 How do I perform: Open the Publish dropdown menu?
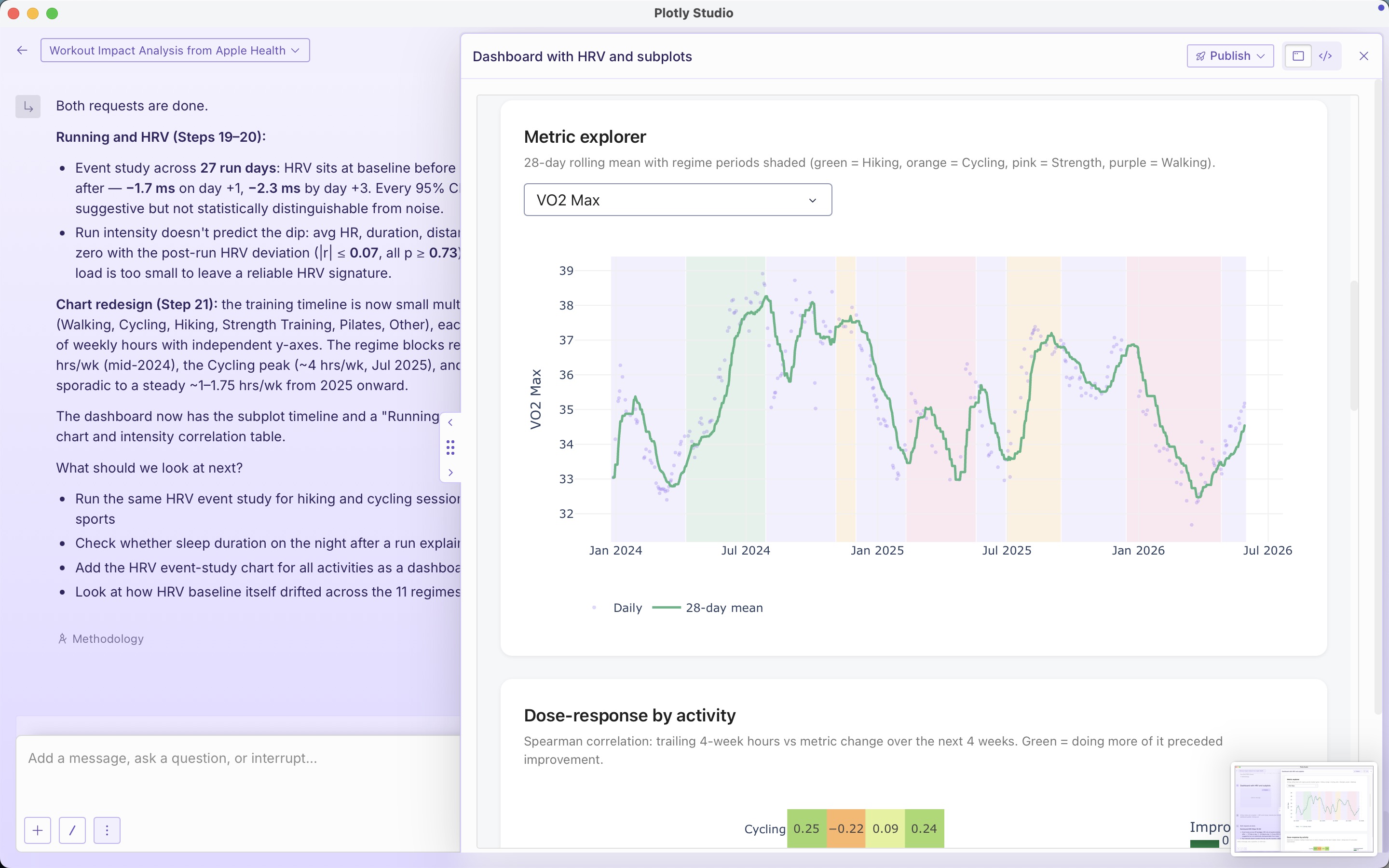[x=1230, y=55]
